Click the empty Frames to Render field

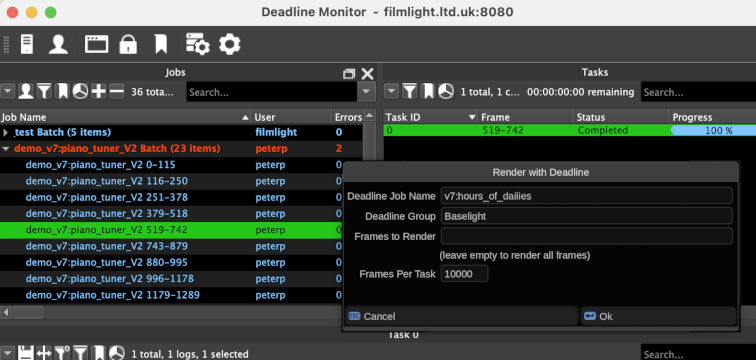pos(586,236)
